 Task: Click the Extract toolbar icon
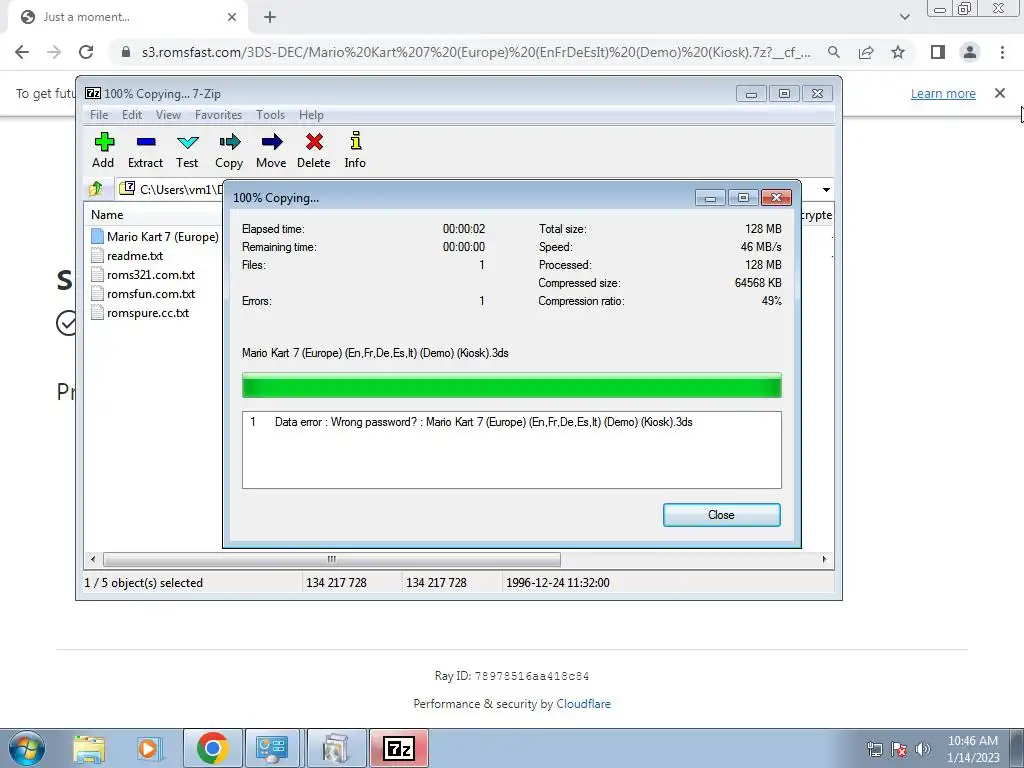[145, 150]
